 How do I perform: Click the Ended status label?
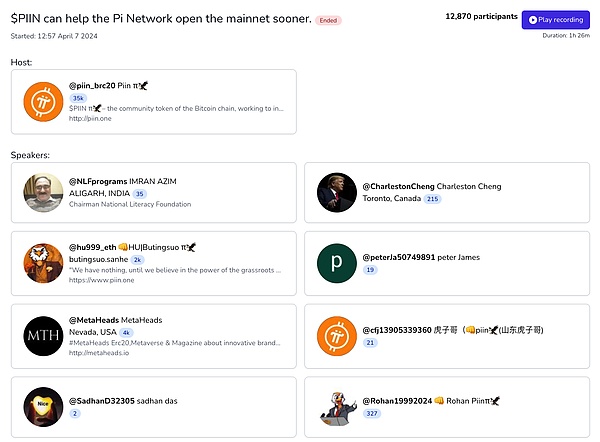click(x=328, y=20)
